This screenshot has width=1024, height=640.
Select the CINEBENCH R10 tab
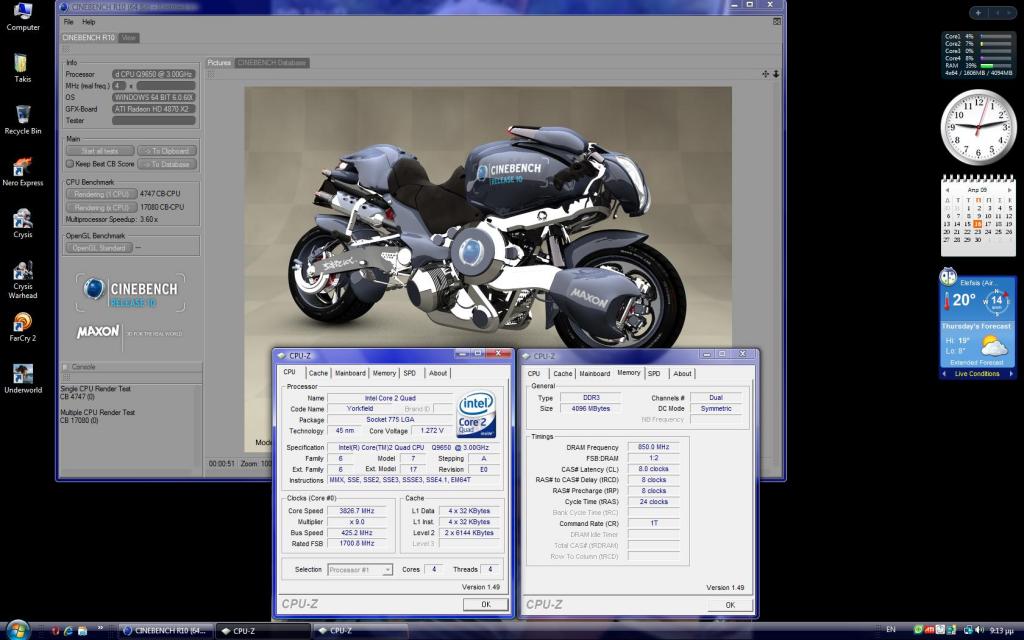click(x=89, y=38)
